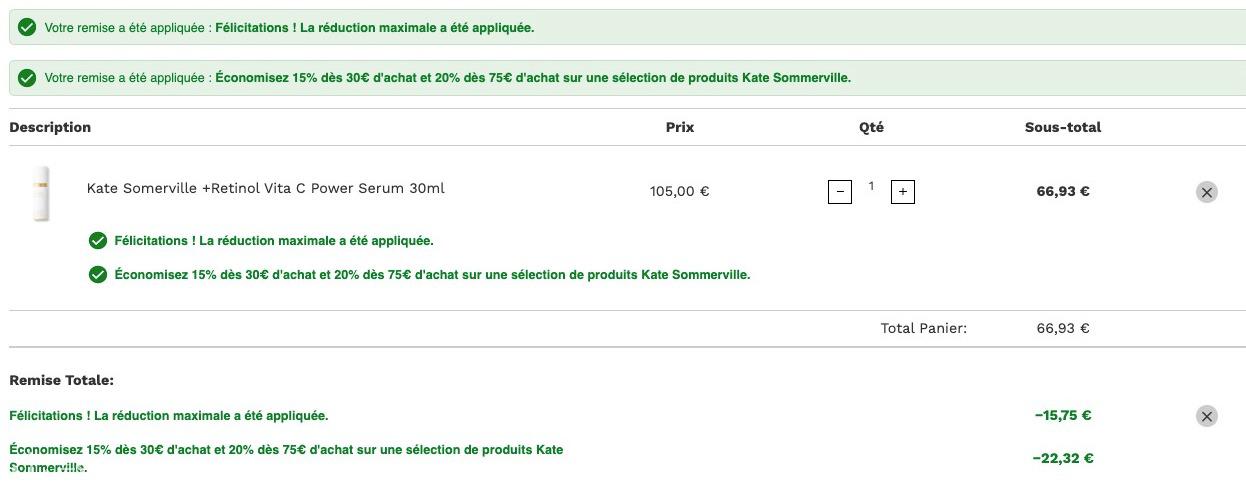Increase quantity with the plus button
The height and width of the screenshot is (492, 1246).
click(902, 191)
